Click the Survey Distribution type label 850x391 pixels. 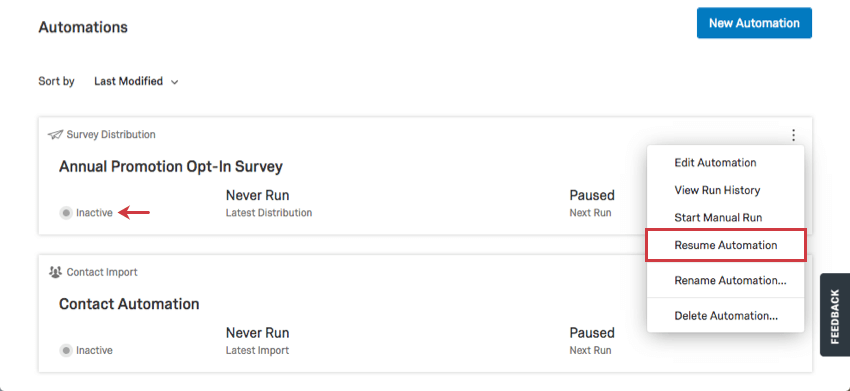pyautogui.click(x=111, y=134)
